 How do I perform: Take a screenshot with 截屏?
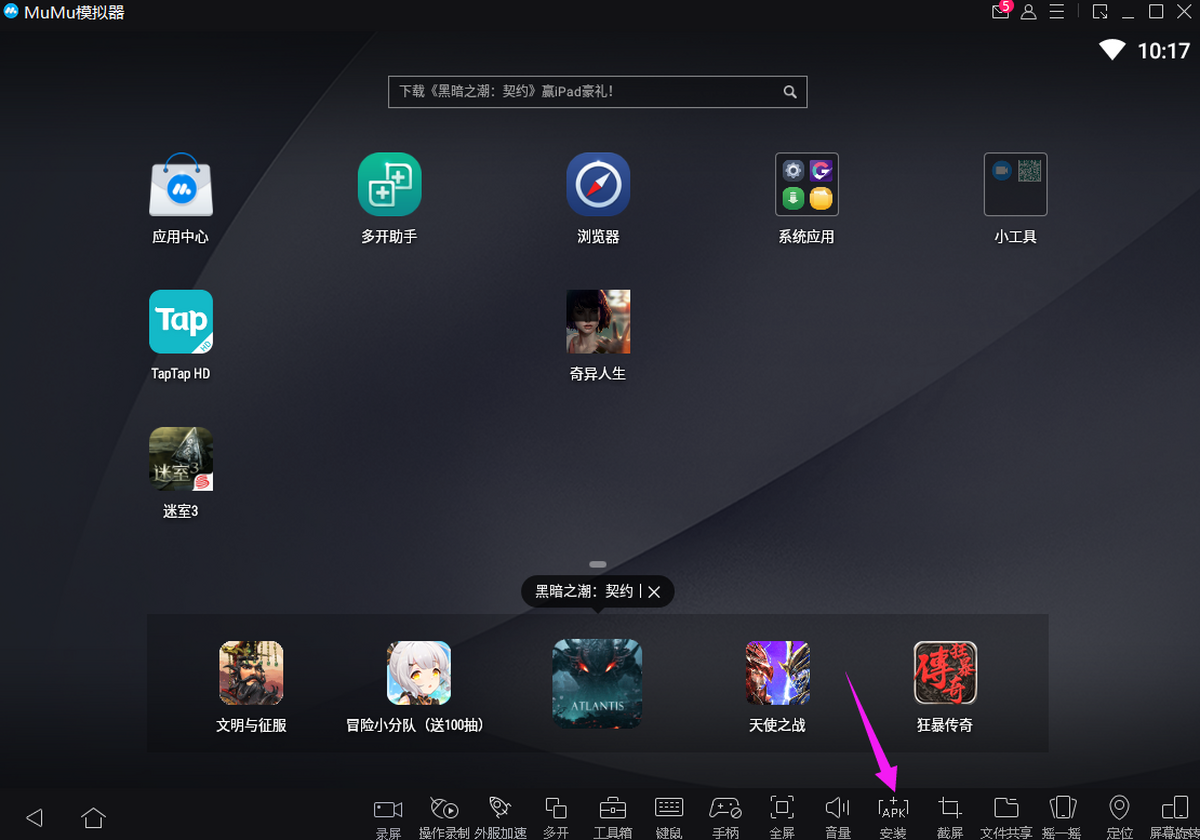[950, 817]
